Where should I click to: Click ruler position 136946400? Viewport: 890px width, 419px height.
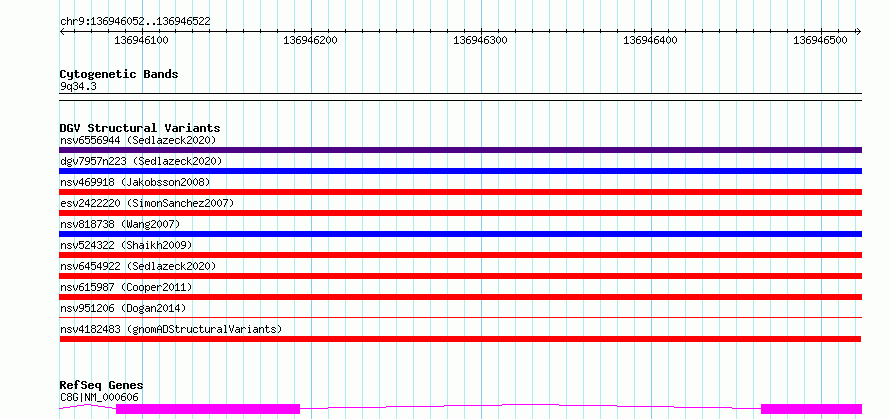[x=650, y=40]
